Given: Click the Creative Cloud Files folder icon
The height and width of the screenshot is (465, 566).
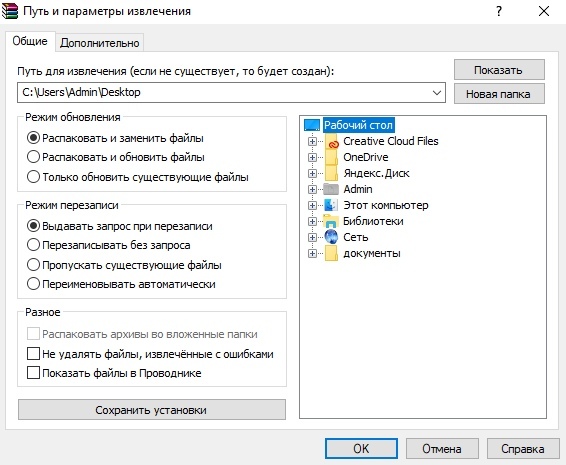Looking at the screenshot, I should pyautogui.click(x=331, y=141).
